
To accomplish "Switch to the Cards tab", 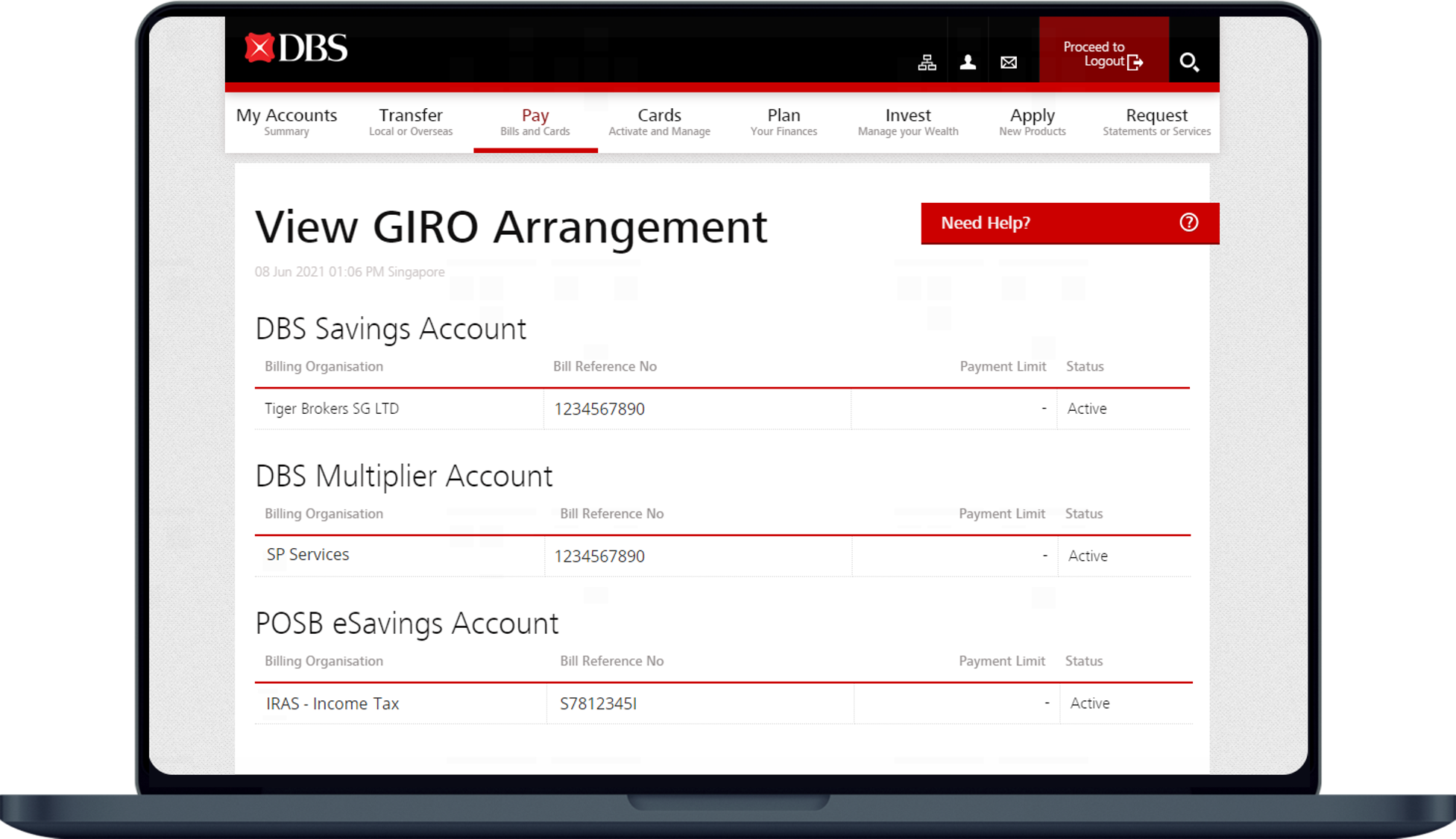I will pos(659,121).
